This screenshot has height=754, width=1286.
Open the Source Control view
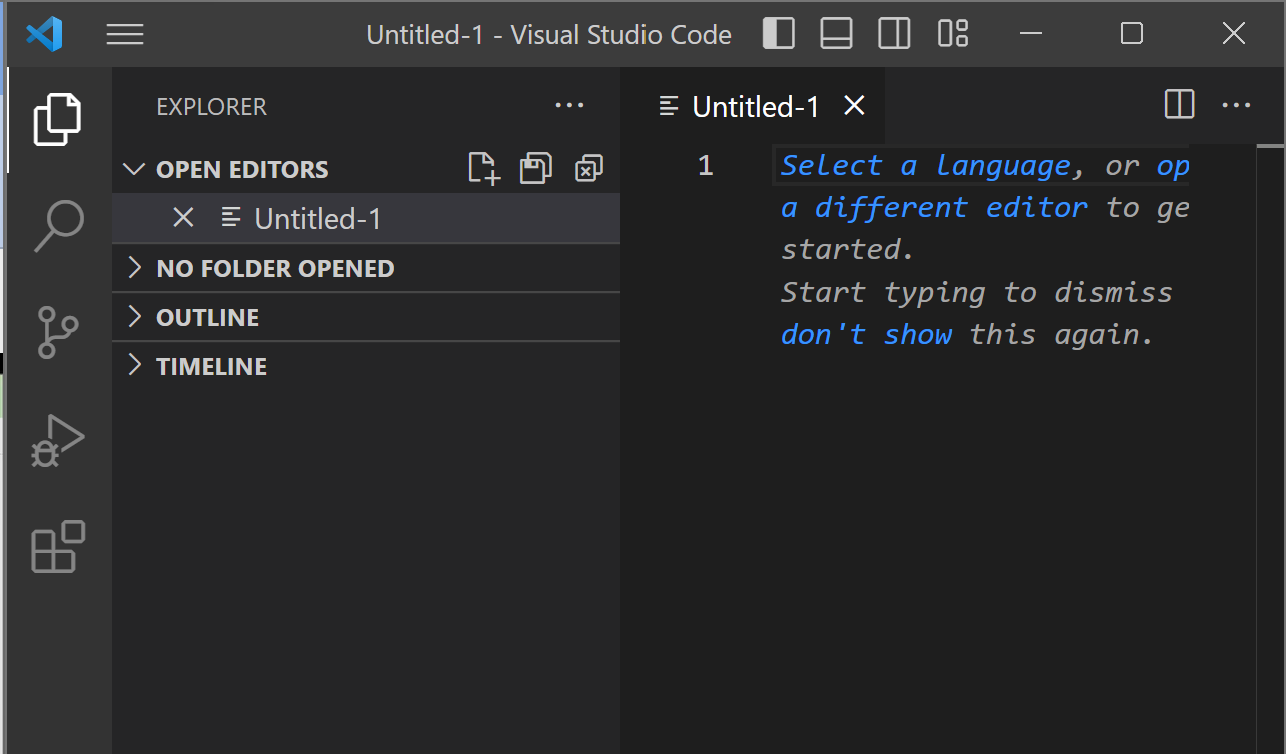click(58, 332)
